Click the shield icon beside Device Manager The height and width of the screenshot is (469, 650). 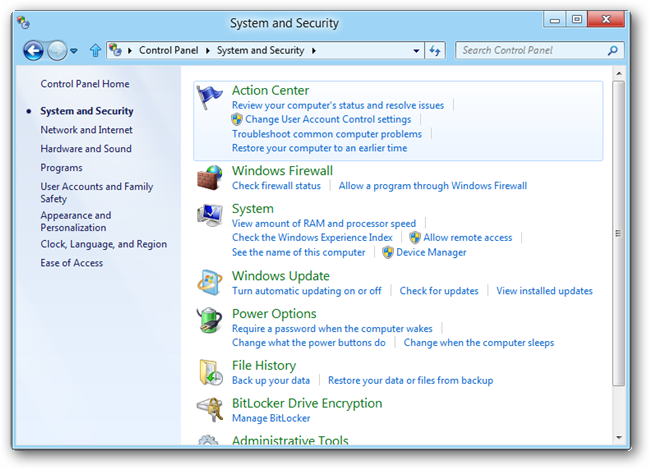point(388,252)
